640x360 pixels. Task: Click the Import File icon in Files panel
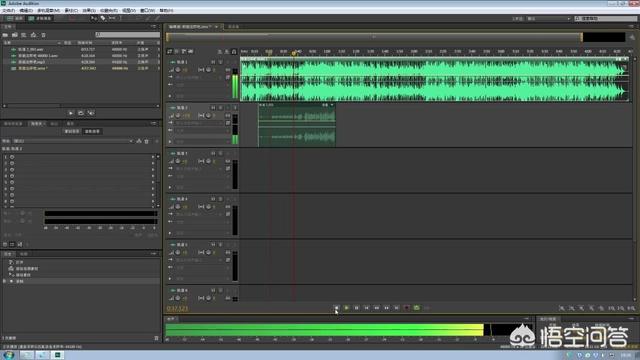click(15, 35)
